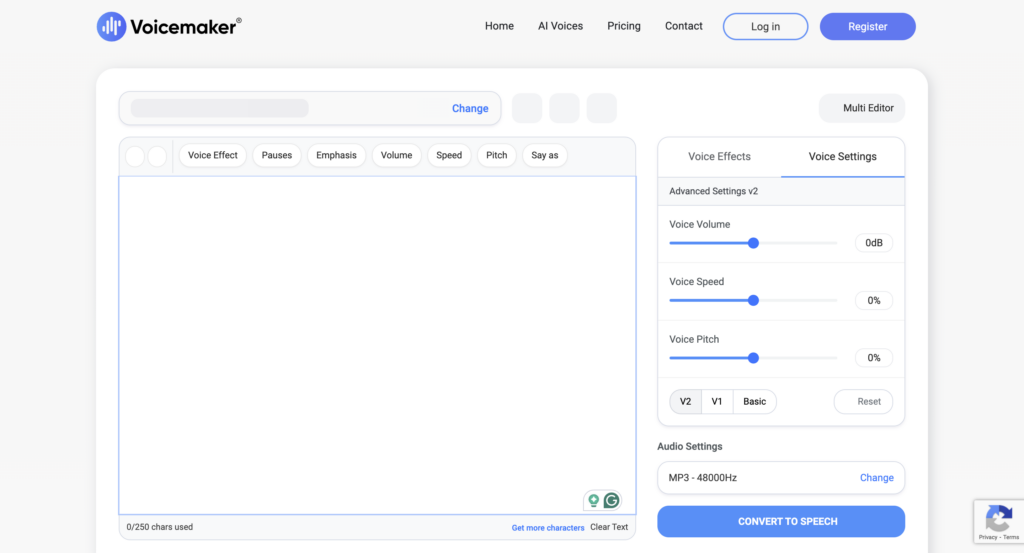
Task: Click Convert to Speech
Action: (x=781, y=522)
